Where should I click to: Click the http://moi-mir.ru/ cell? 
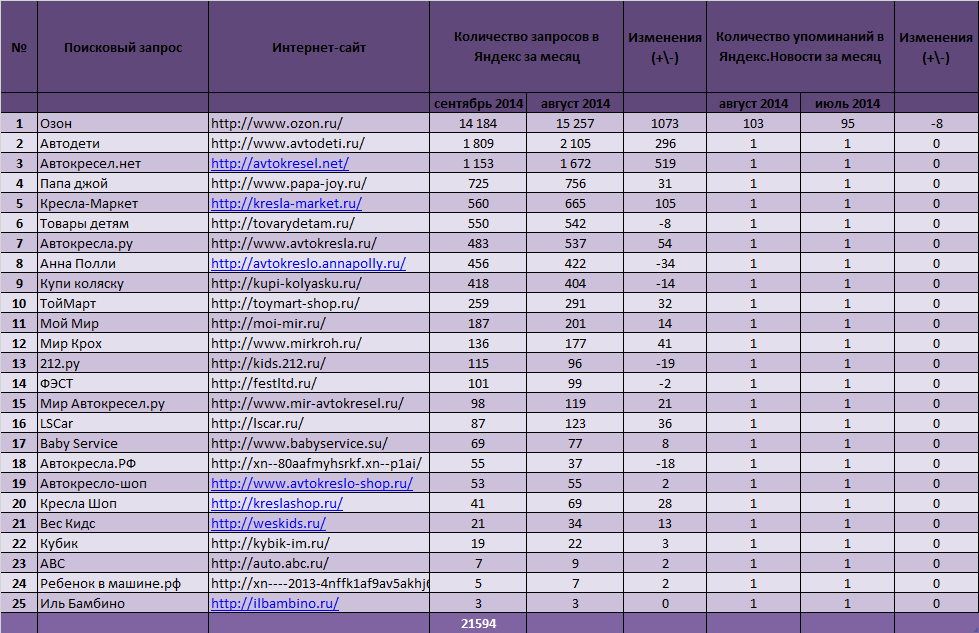coord(319,323)
